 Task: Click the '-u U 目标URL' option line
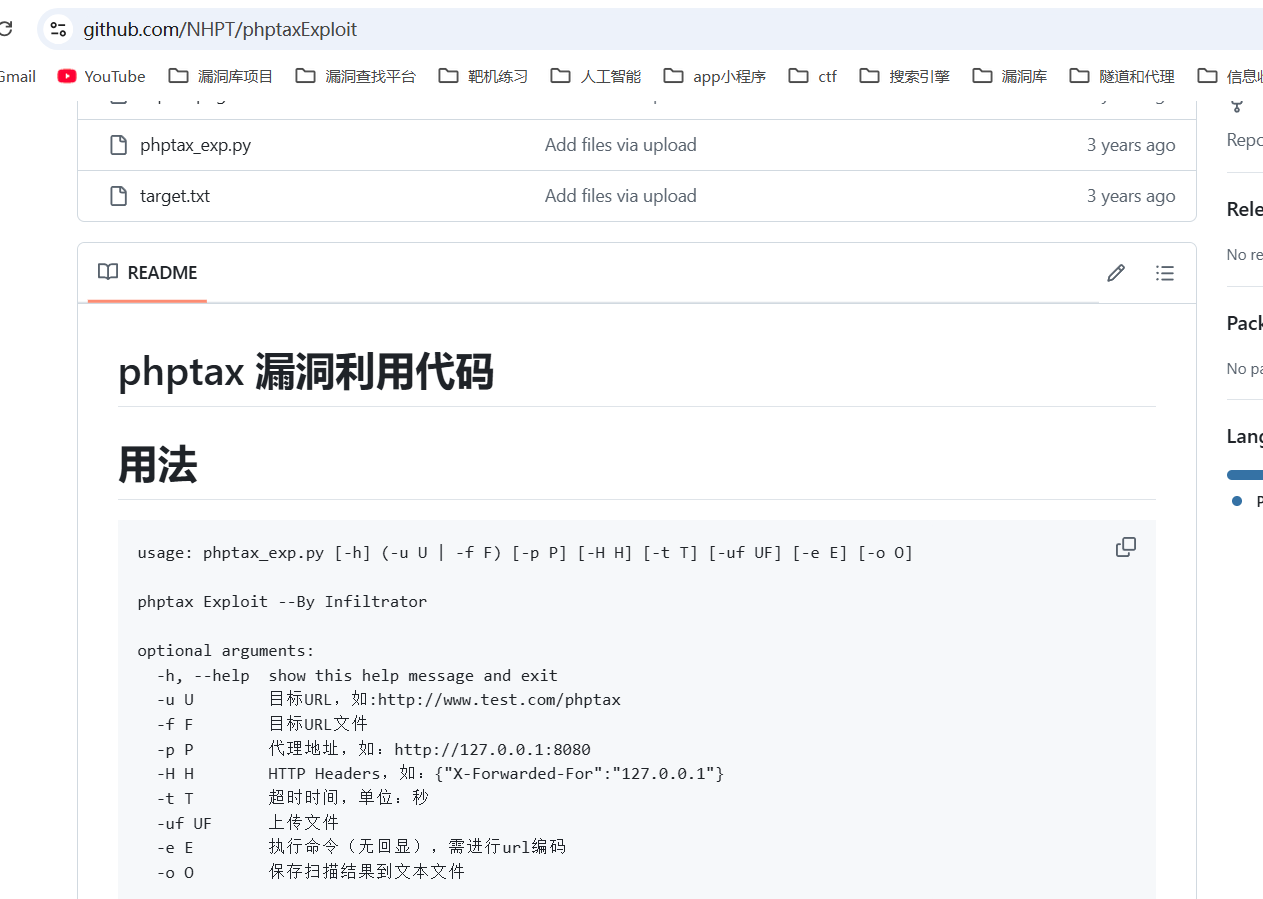point(388,700)
